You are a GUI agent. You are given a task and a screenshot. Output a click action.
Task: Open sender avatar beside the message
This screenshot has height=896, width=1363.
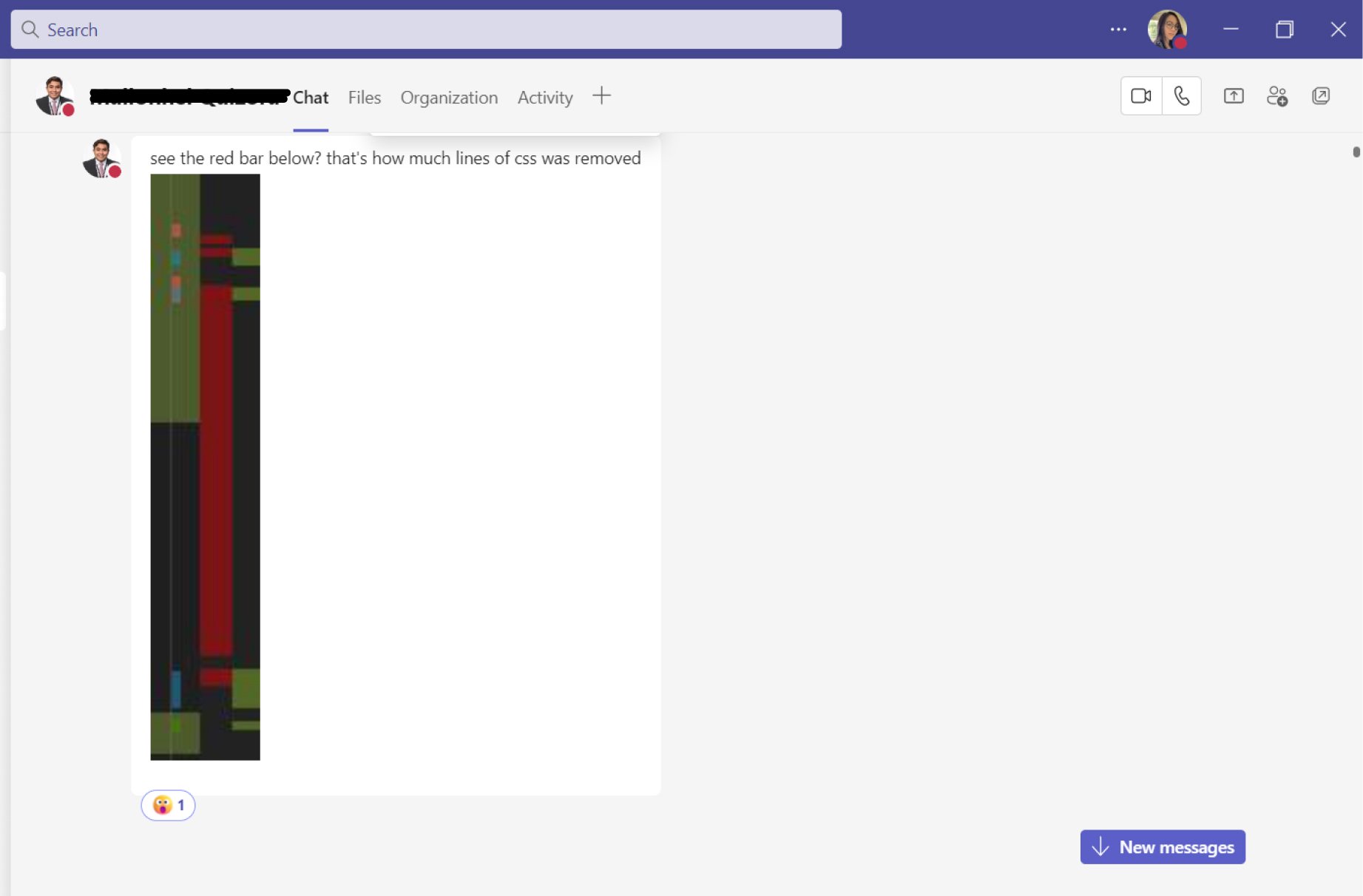click(x=101, y=158)
